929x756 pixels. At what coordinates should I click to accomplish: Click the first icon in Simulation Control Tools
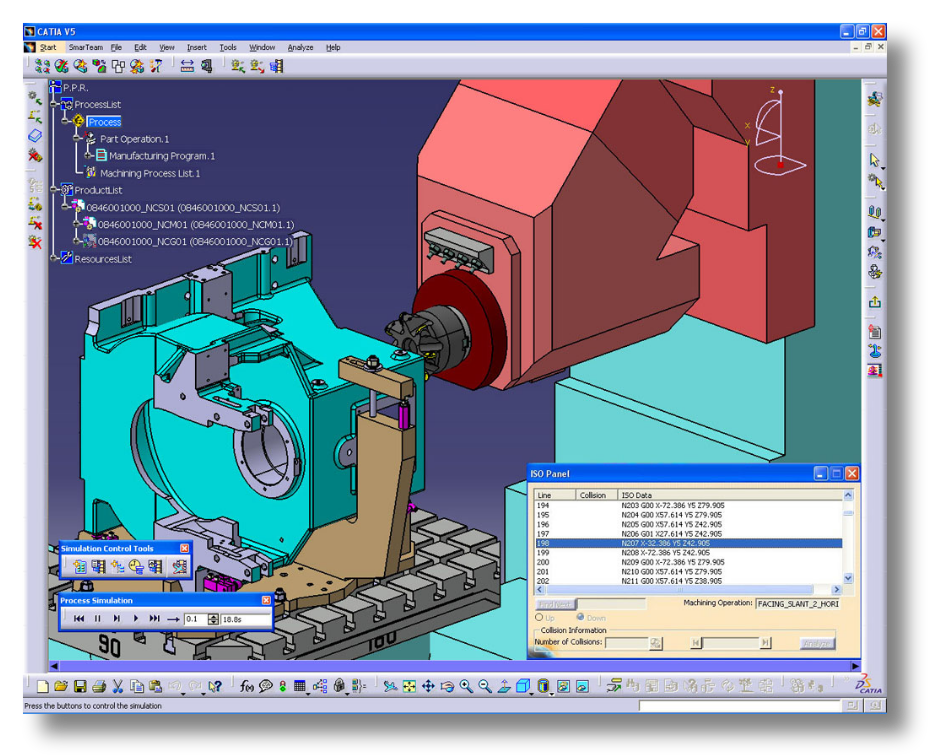coord(79,567)
